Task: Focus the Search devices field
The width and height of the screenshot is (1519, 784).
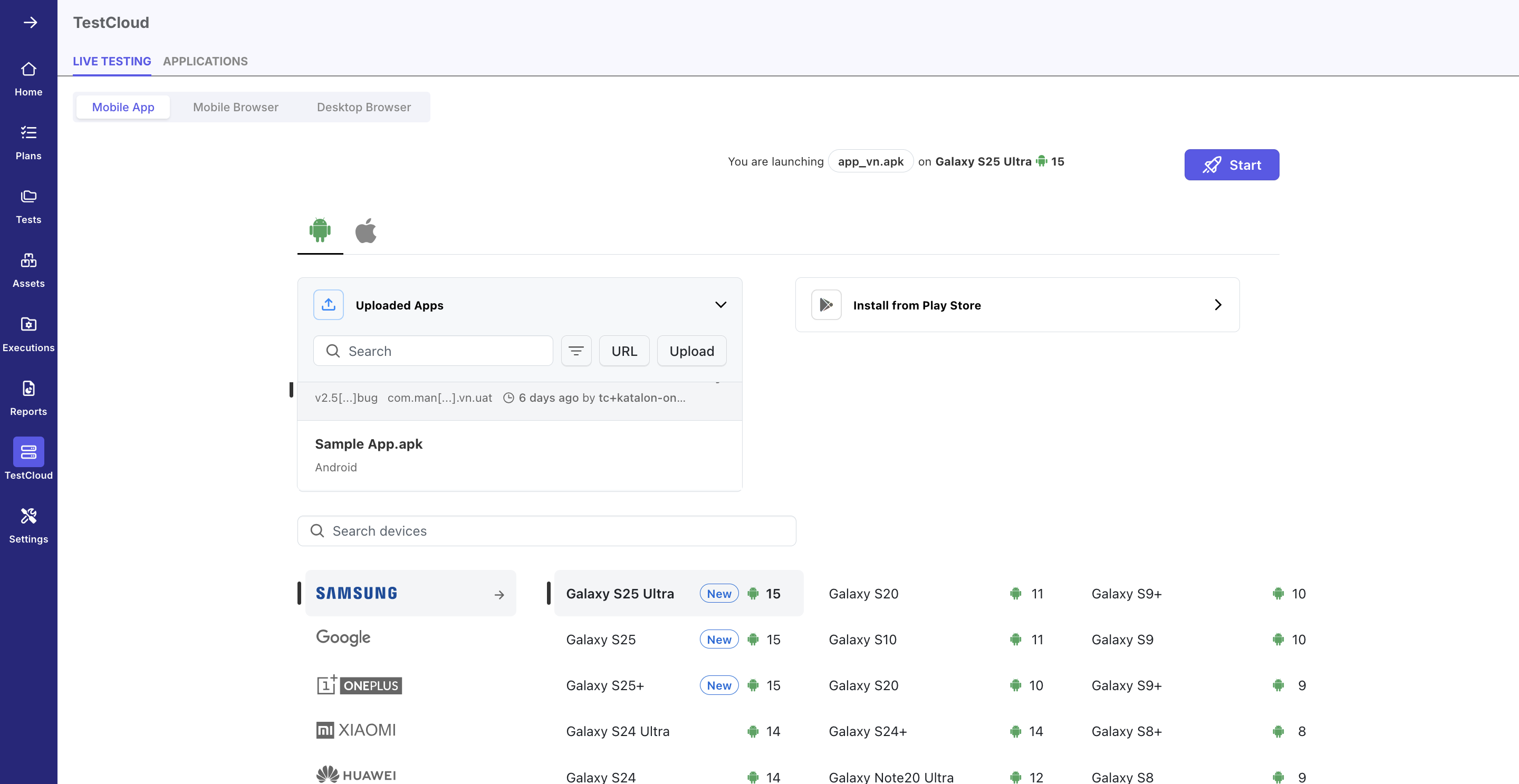Action: (546, 530)
